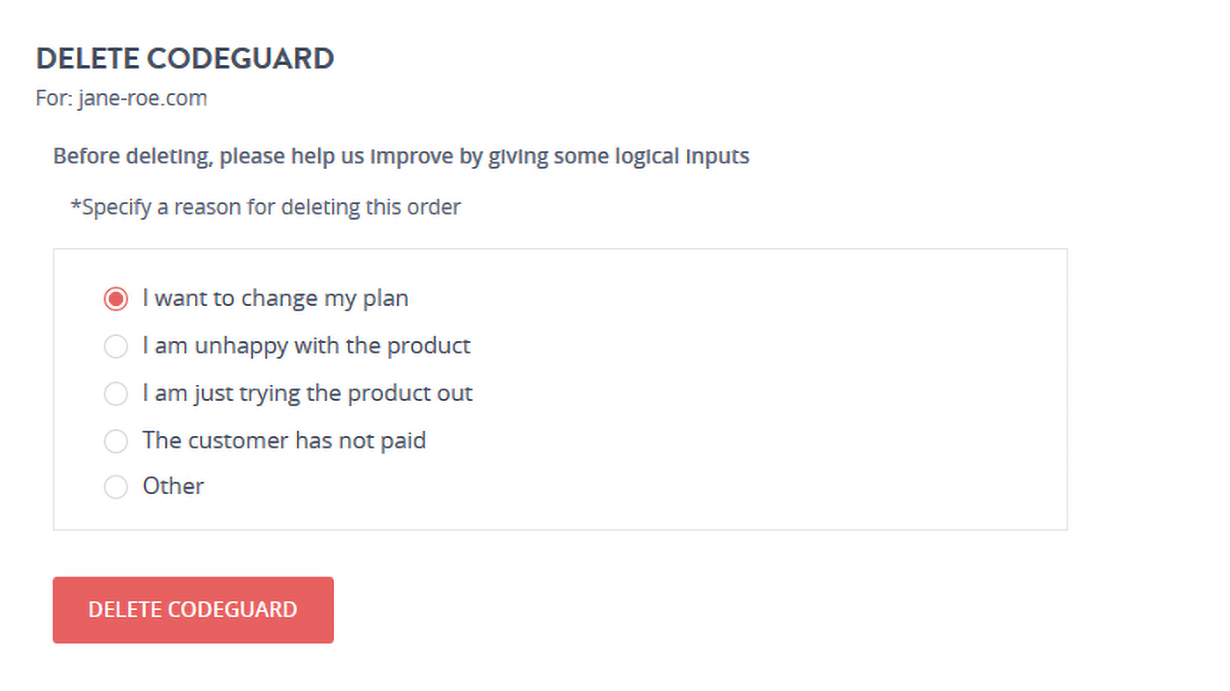Click the red DELETE CODEGUARD button

pos(193,610)
